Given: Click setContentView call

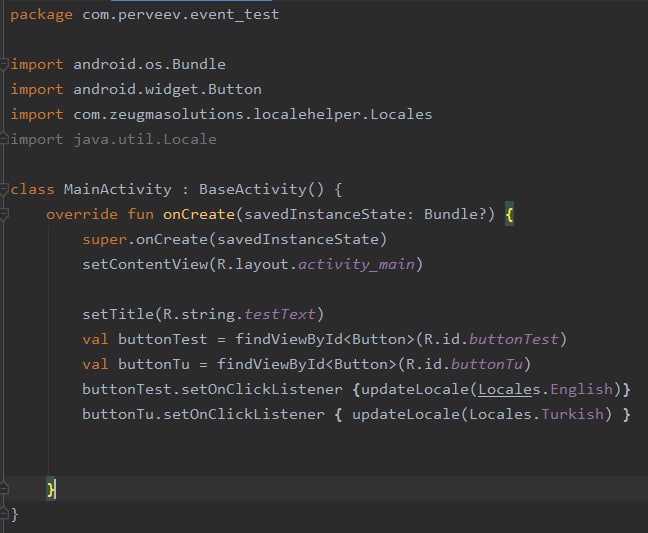Looking at the screenshot, I should [253, 264].
